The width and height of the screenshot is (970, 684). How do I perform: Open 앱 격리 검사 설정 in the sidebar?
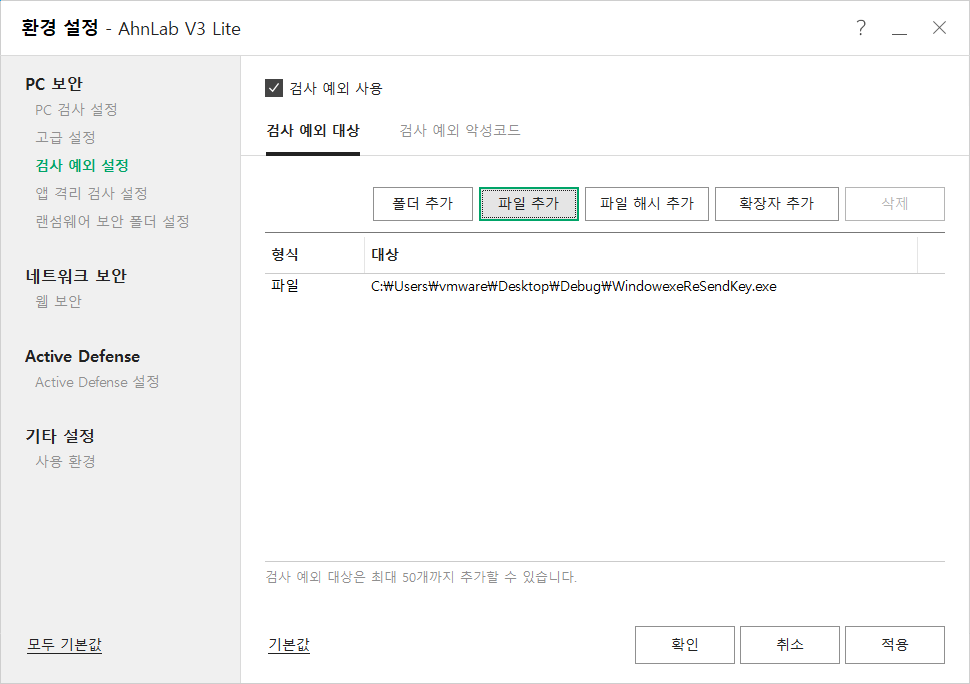[x=92, y=194]
